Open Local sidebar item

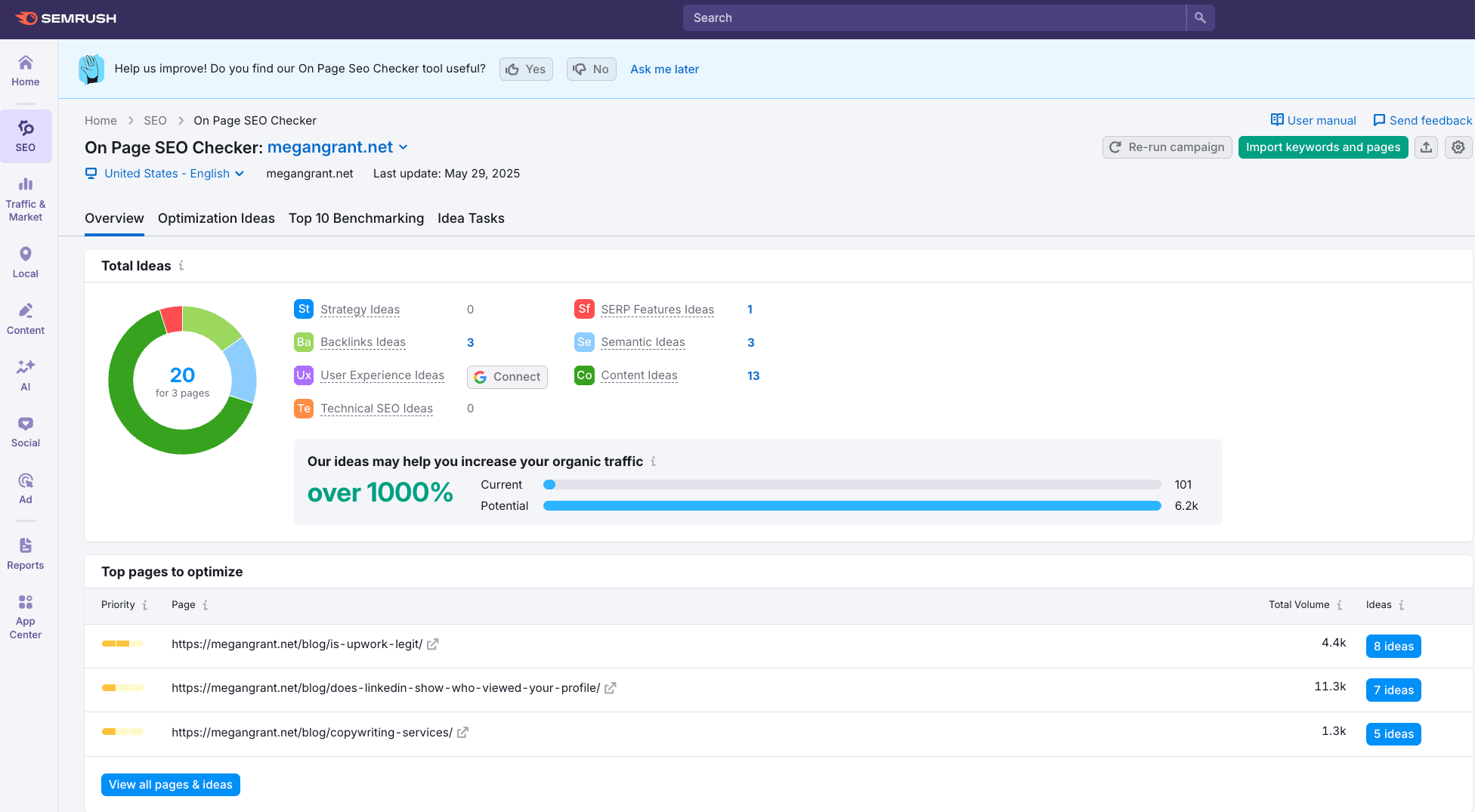(26, 262)
